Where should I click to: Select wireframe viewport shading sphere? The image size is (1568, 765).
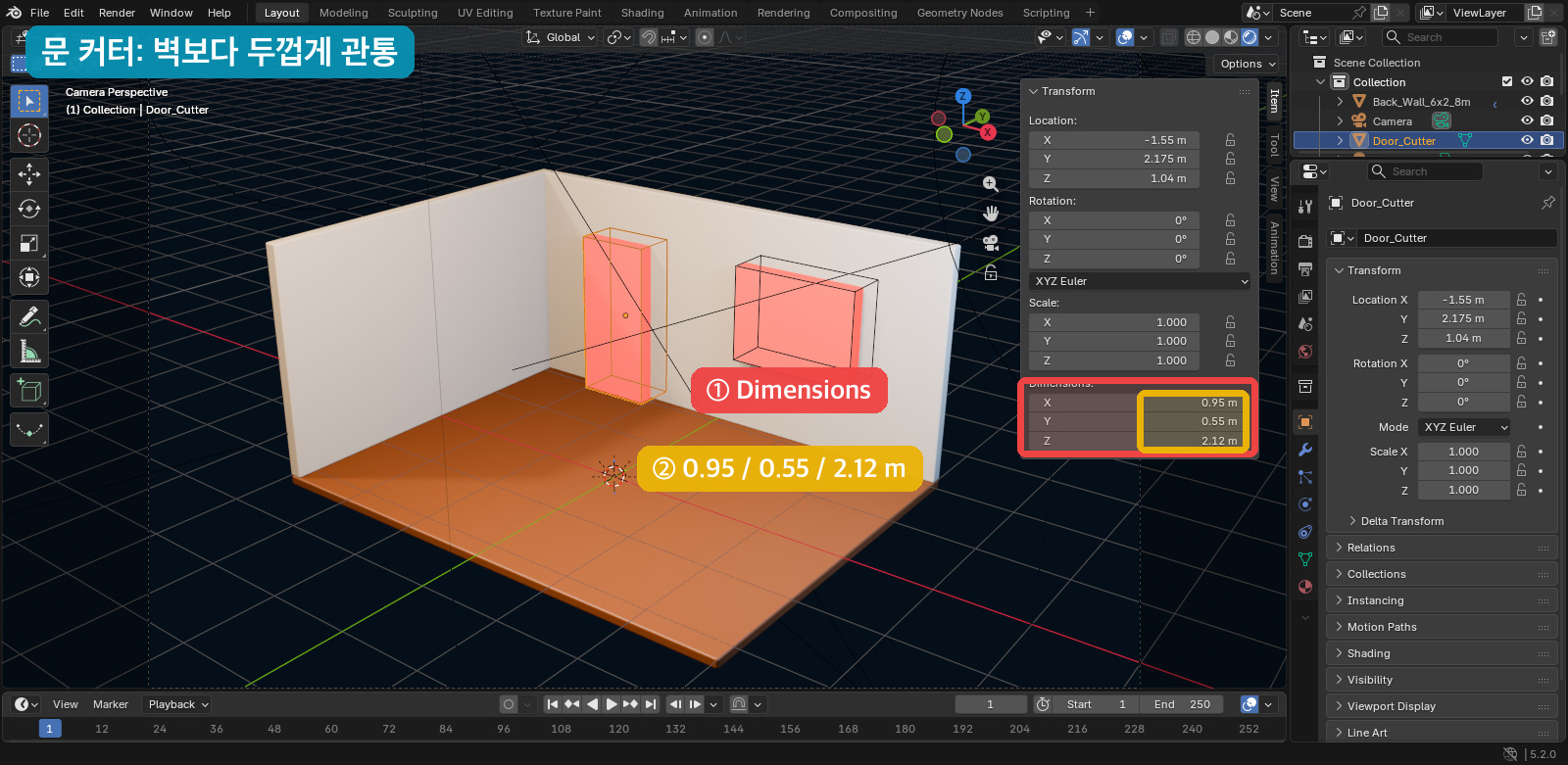pos(1194,37)
